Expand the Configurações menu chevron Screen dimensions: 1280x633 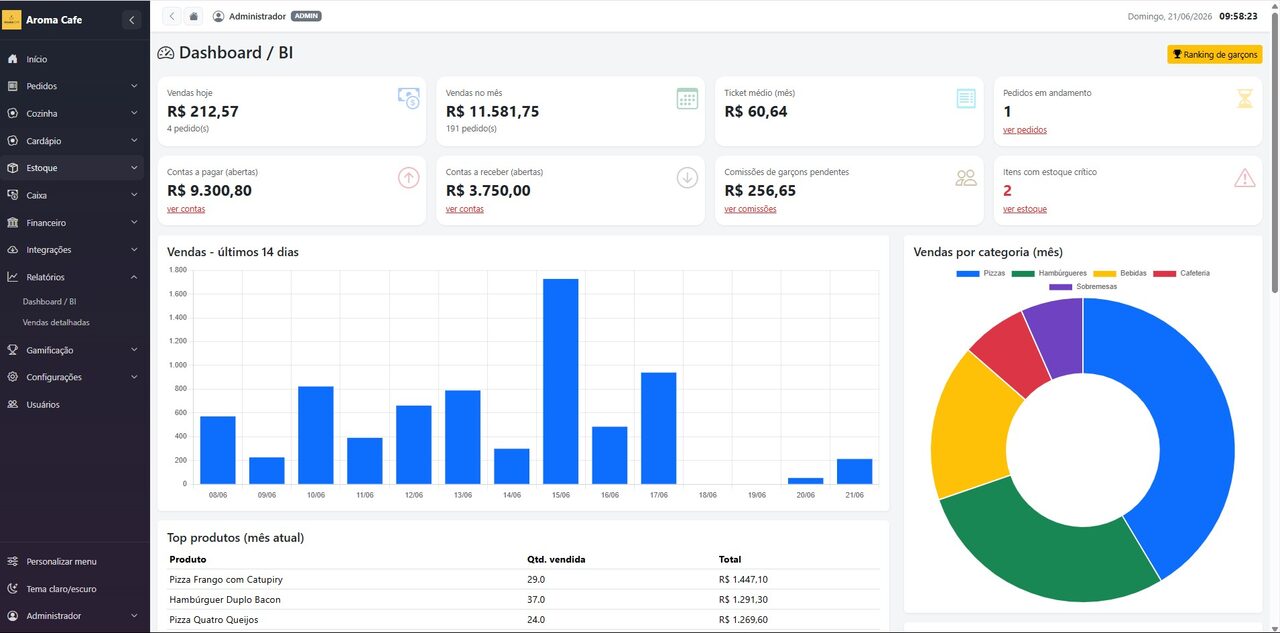(x=134, y=377)
